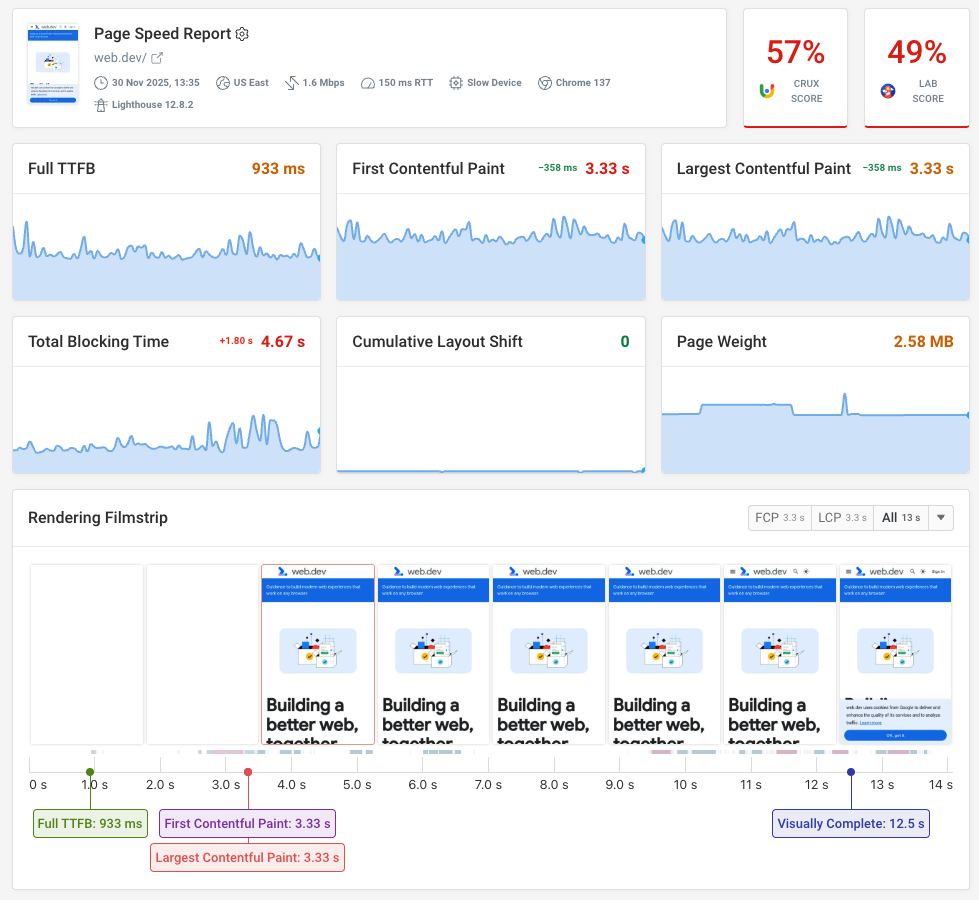Click the 150 ms RTT gauge icon

(x=367, y=83)
